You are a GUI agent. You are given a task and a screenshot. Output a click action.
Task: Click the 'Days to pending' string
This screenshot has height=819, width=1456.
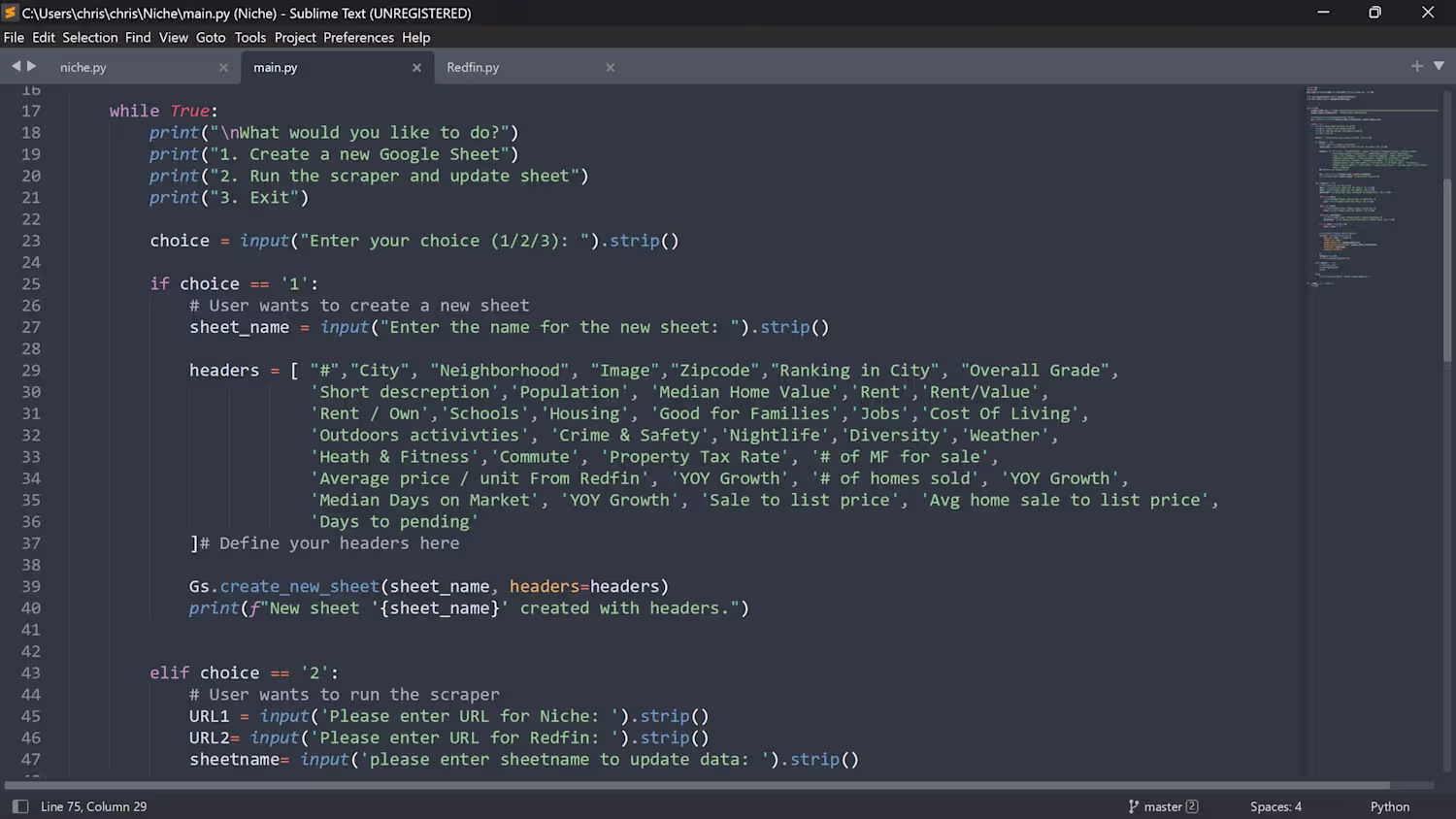(395, 522)
